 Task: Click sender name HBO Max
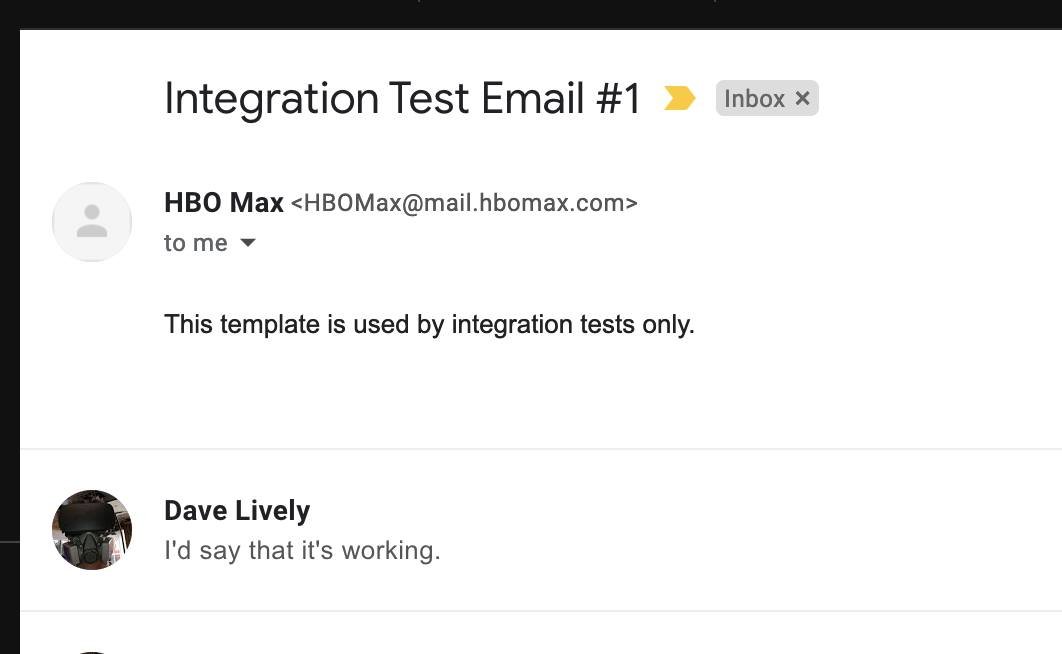(224, 202)
